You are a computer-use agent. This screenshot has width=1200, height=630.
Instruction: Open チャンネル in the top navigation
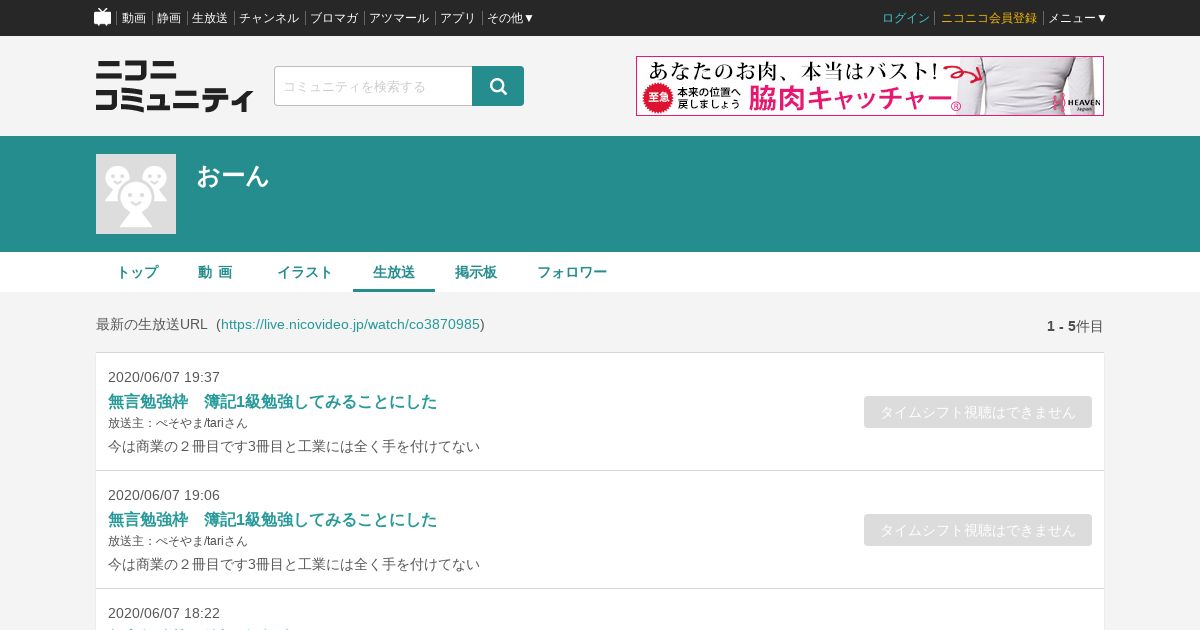[269, 18]
